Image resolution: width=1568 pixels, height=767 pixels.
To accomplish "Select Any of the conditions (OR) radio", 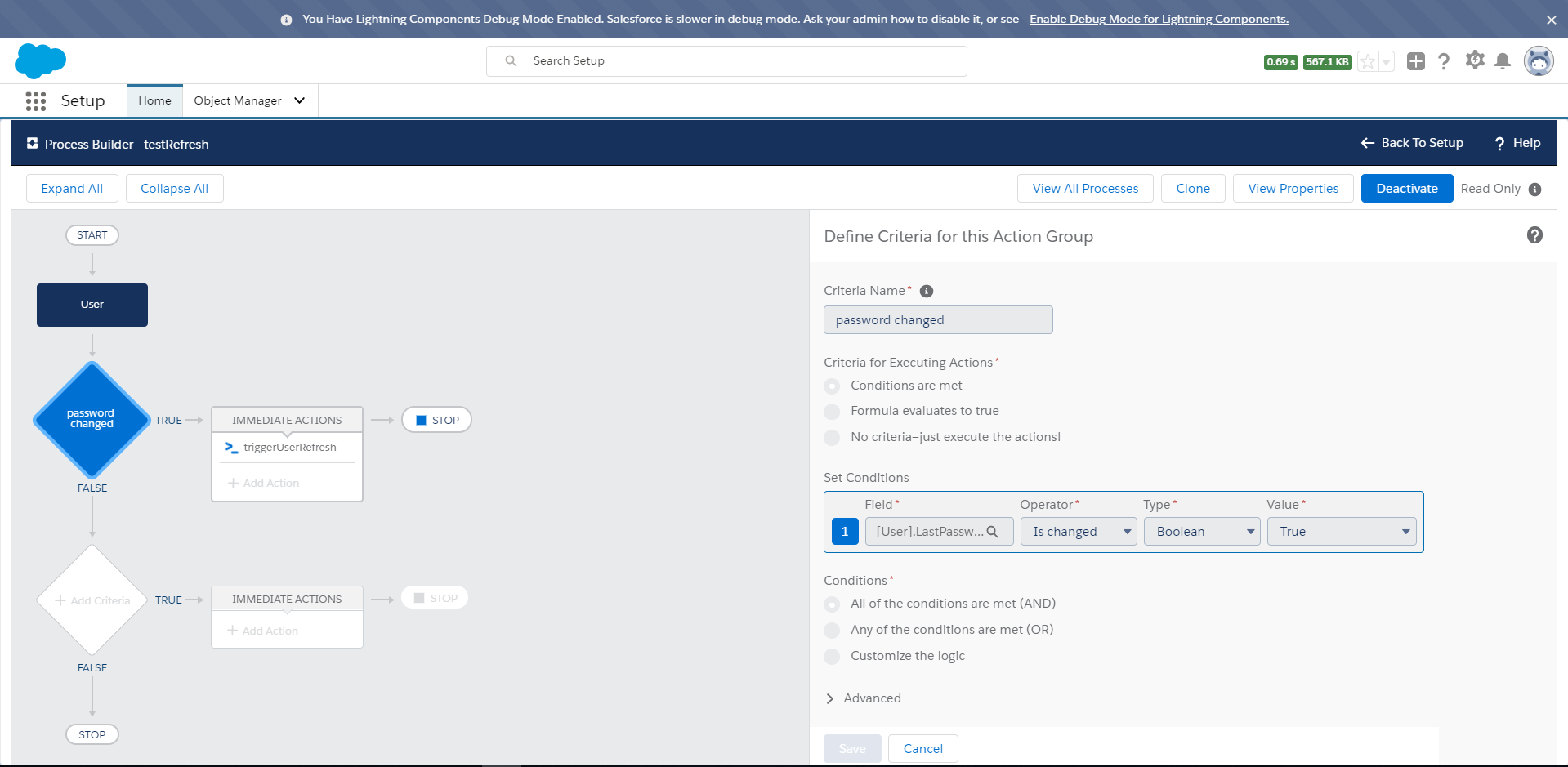I will coord(832,631).
